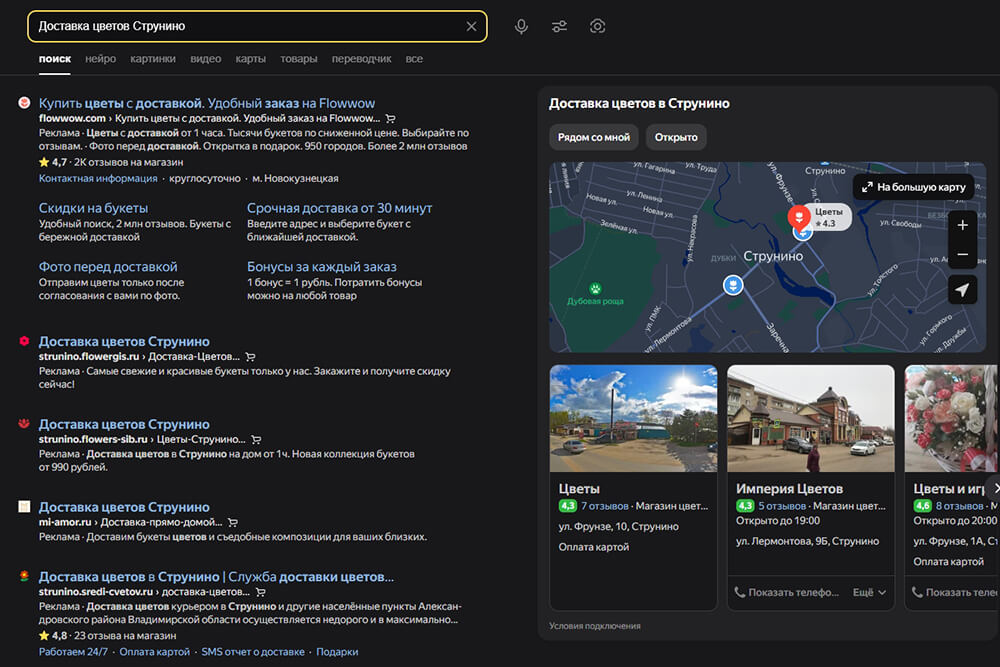Open the 'Условия подключения' link
This screenshot has height=667, width=1000.
tap(595, 626)
